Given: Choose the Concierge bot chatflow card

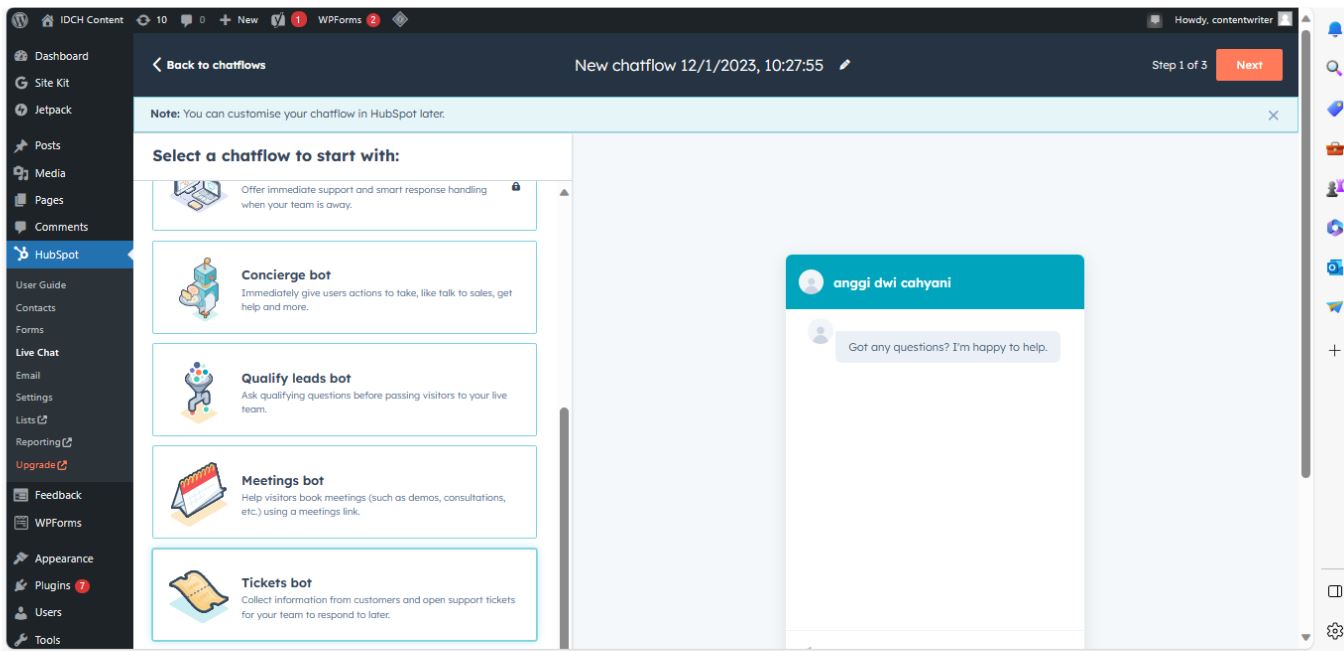Looking at the screenshot, I should 344,287.
